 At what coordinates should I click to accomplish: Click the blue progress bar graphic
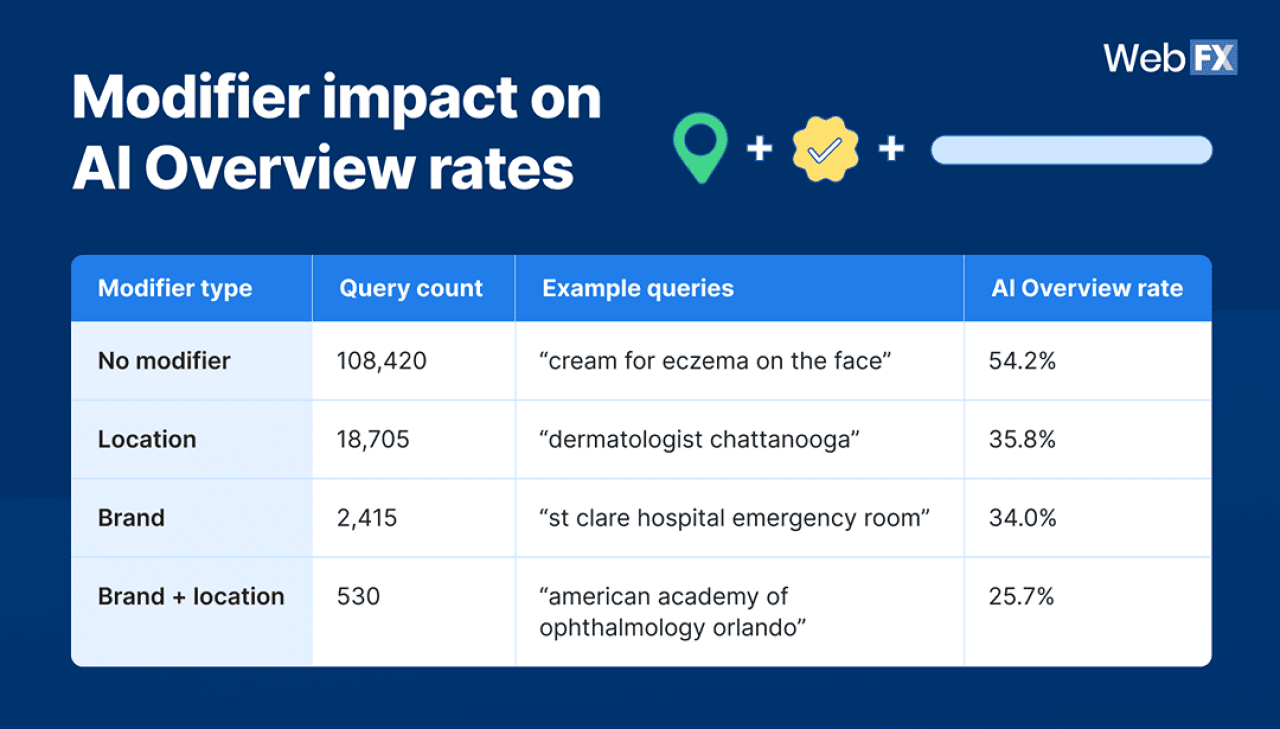1071,150
